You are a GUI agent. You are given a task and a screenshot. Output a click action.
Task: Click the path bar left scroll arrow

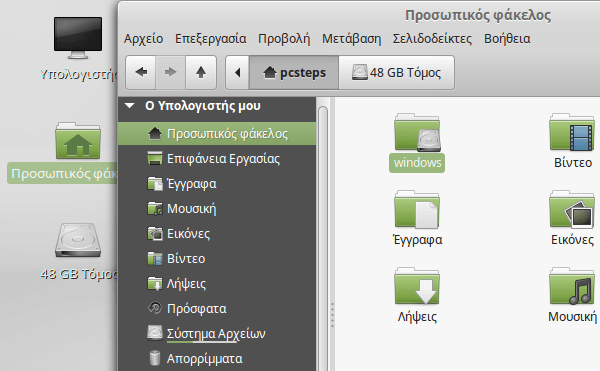(x=238, y=72)
